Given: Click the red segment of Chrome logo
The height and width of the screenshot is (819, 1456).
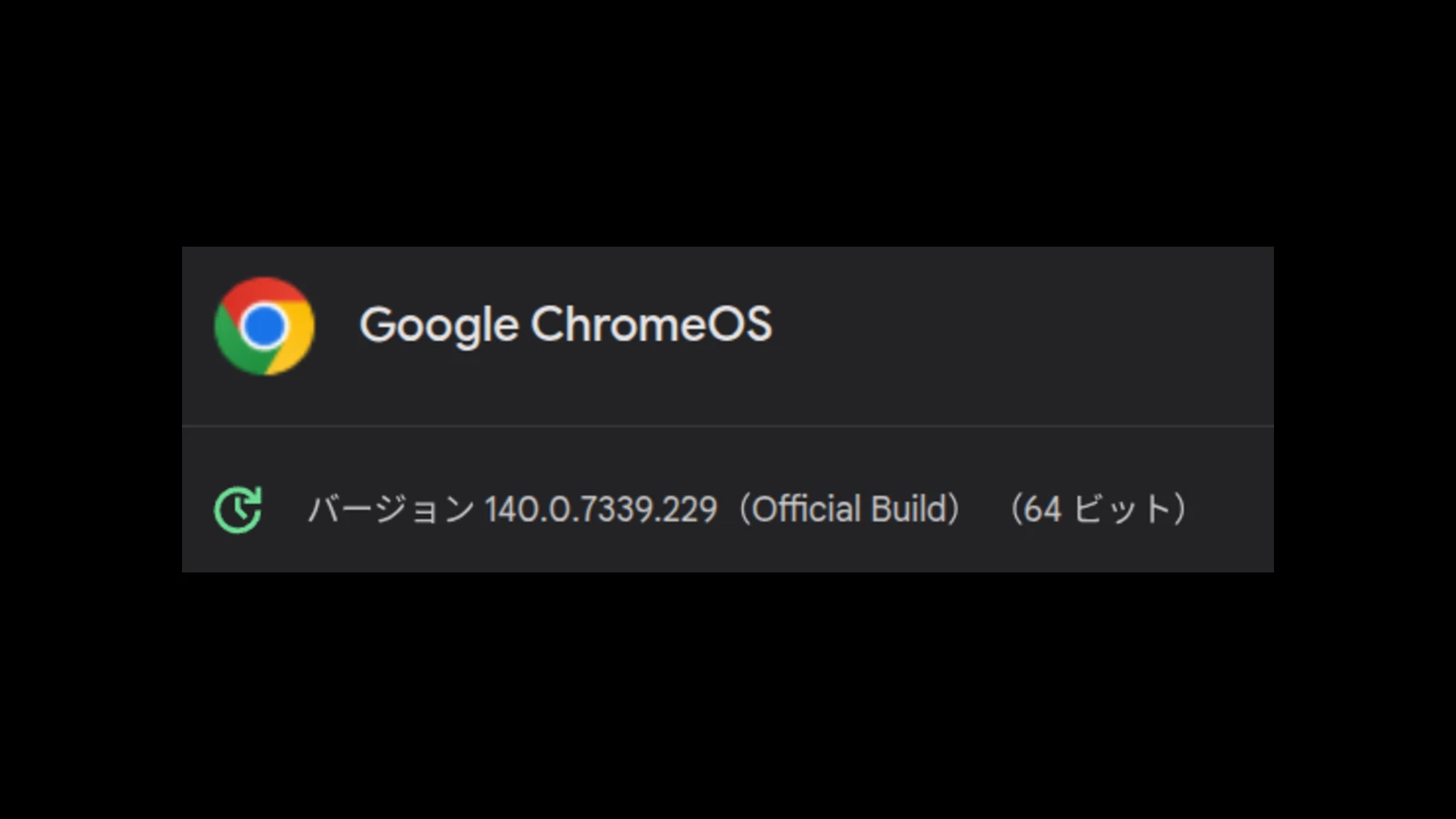Looking at the screenshot, I should [x=264, y=293].
